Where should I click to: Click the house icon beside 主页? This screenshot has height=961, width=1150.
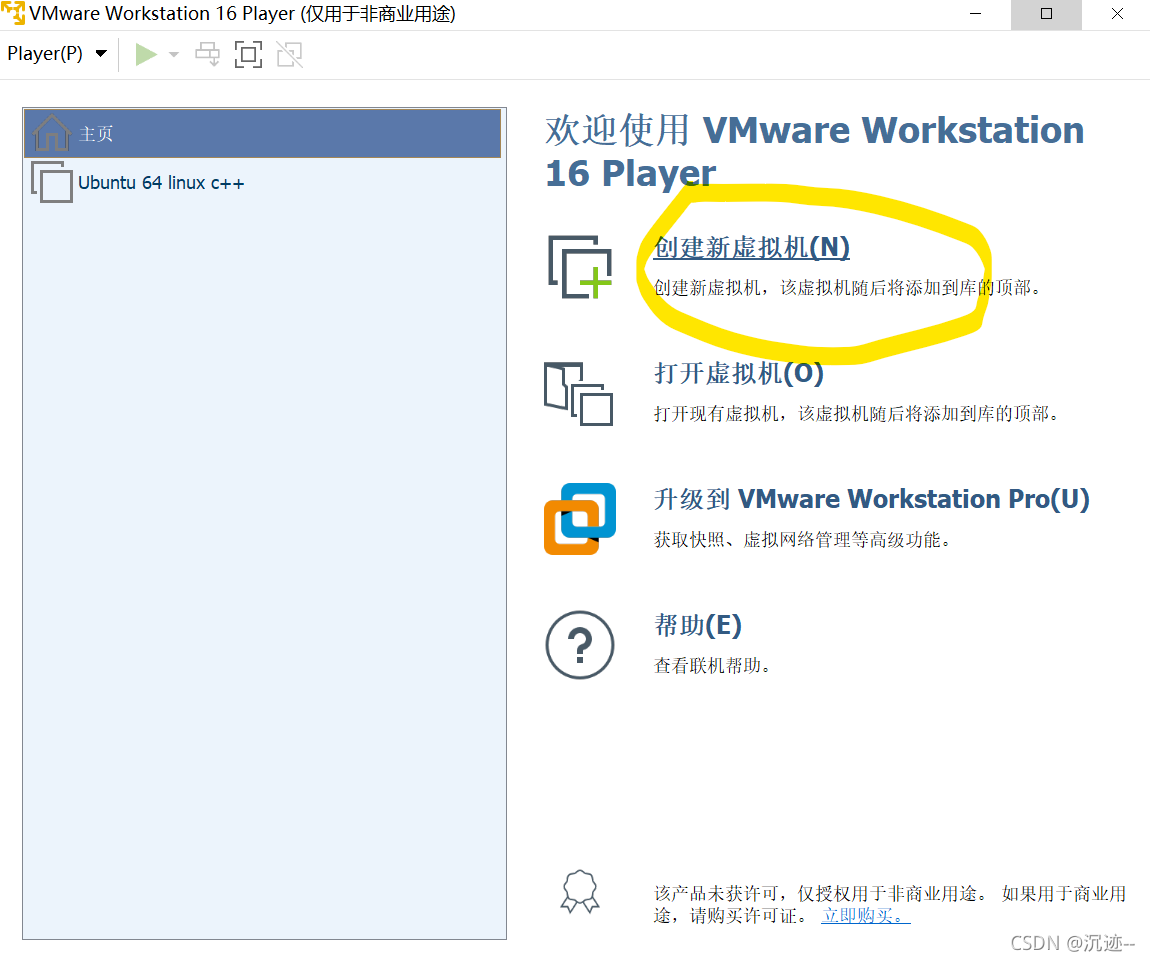tap(51, 133)
